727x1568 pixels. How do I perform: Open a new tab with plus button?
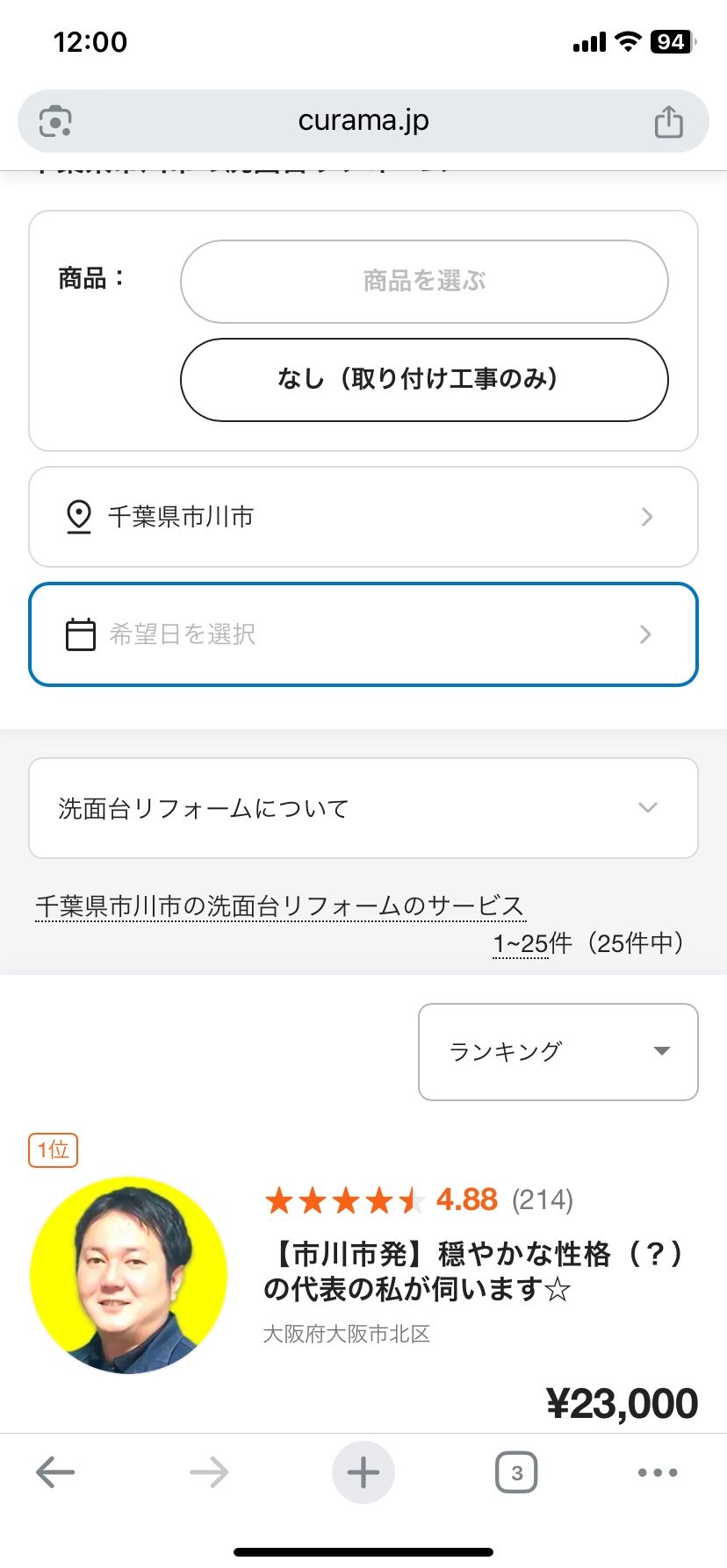[x=363, y=1472]
